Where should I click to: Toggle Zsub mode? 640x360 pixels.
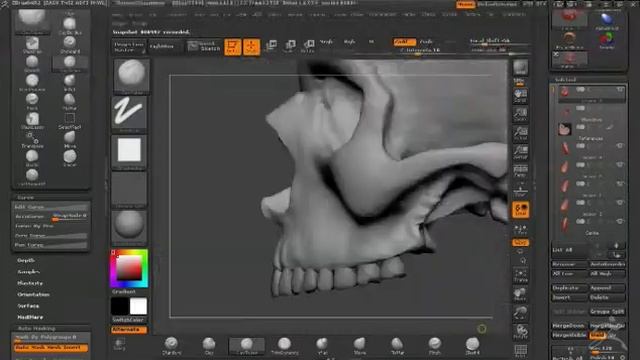tap(426, 42)
